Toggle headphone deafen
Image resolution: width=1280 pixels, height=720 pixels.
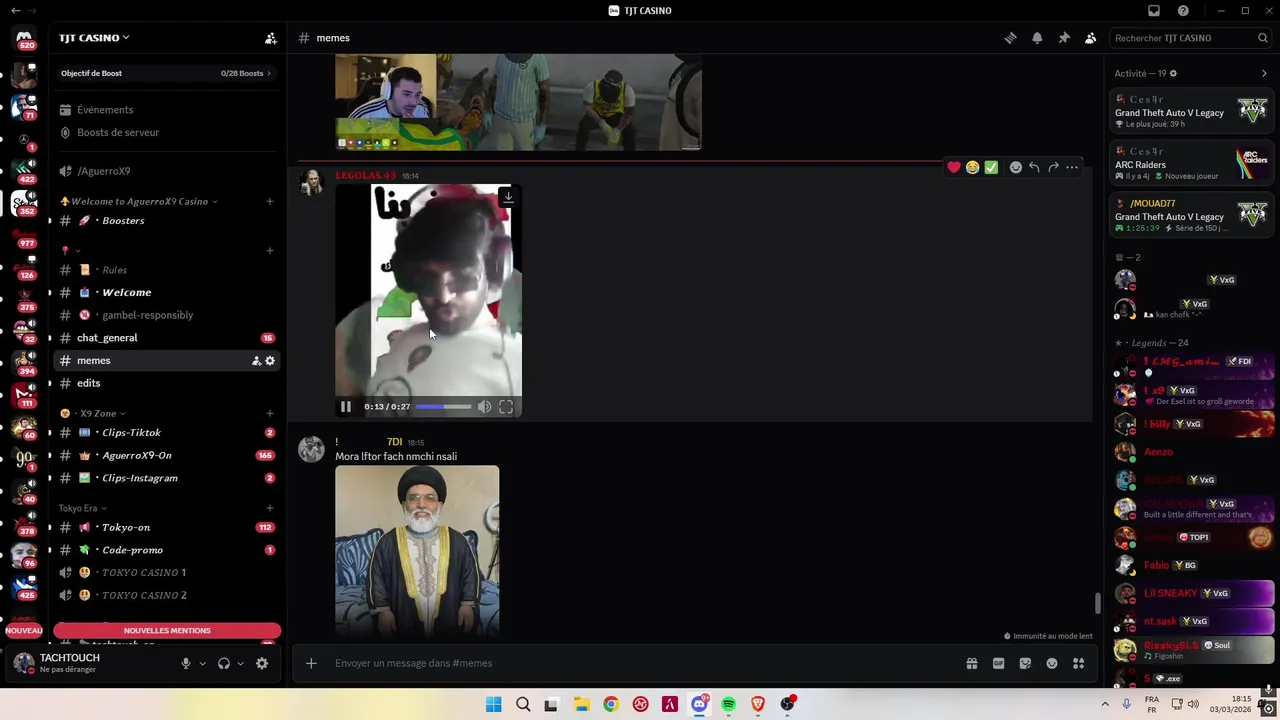tap(224, 663)
